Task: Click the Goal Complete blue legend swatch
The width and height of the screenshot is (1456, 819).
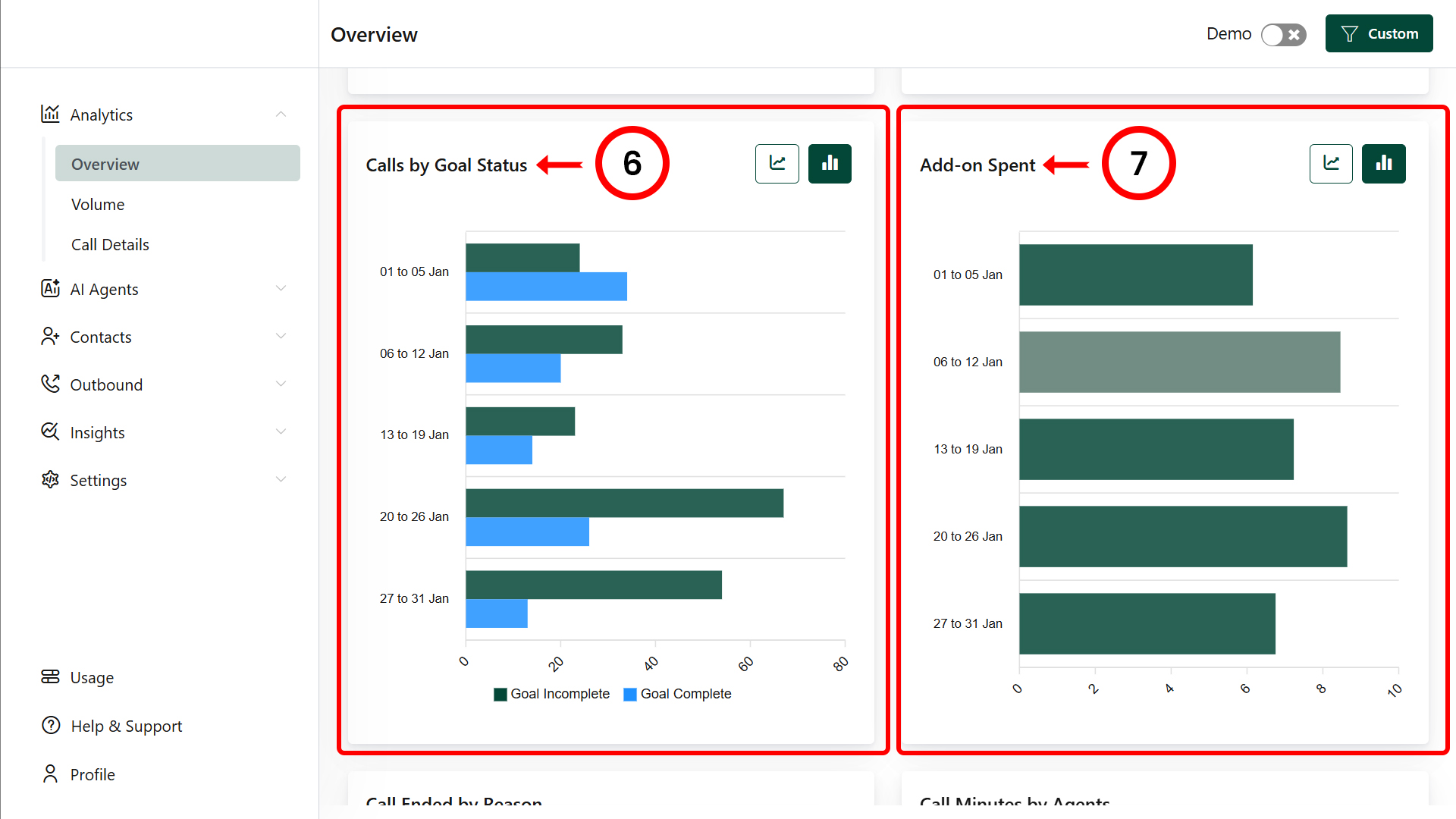Action: point(629,695)
